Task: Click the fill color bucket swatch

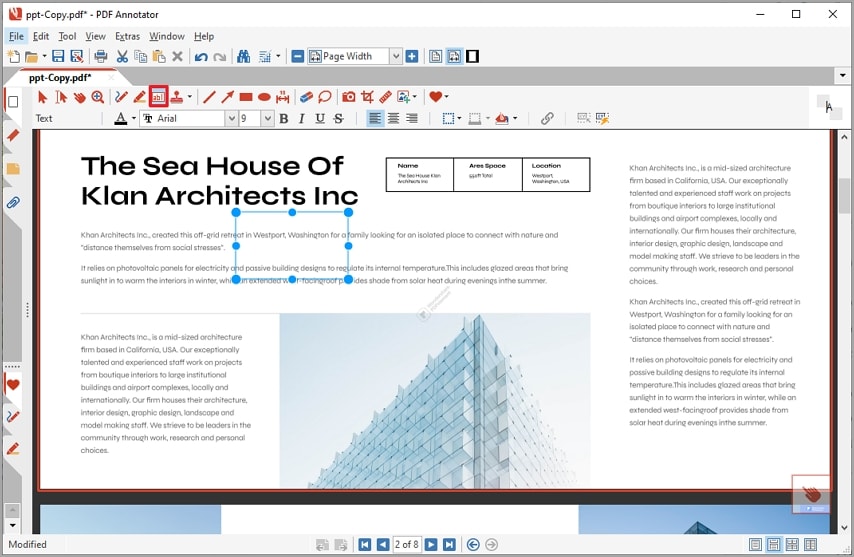Action: point(502,118)
